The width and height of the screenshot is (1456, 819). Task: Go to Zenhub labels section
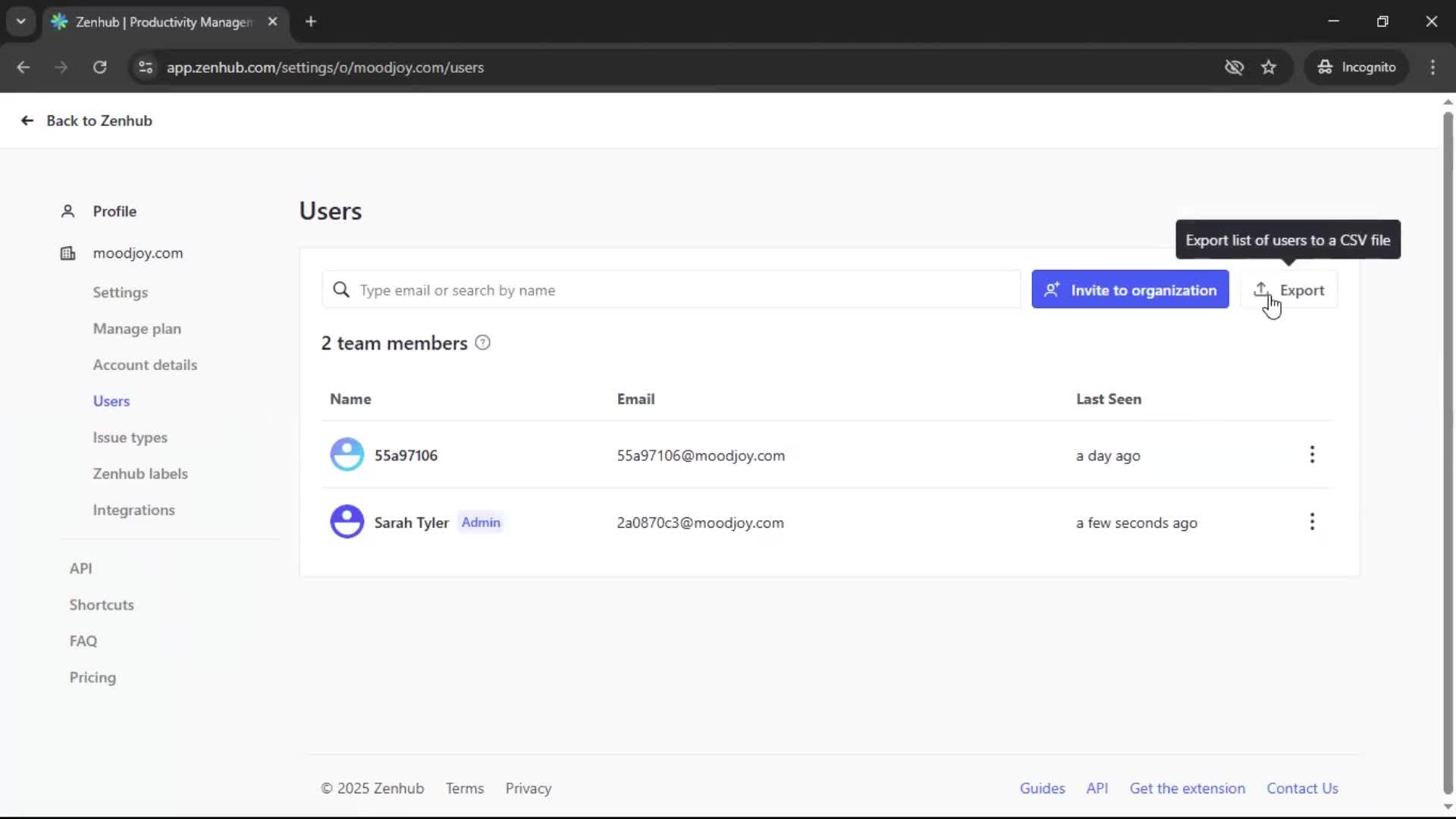click(x=140, y=474)
